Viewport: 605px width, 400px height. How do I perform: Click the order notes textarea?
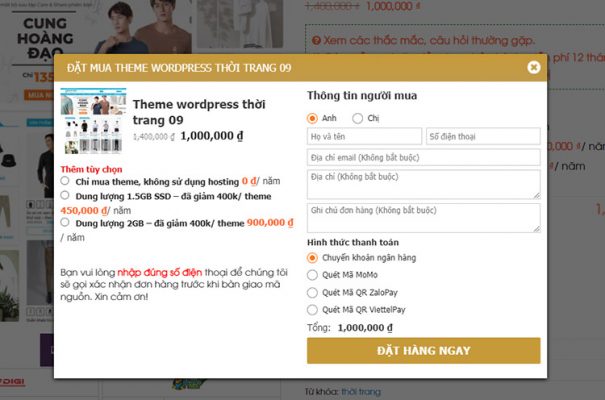tap(423, 217)
